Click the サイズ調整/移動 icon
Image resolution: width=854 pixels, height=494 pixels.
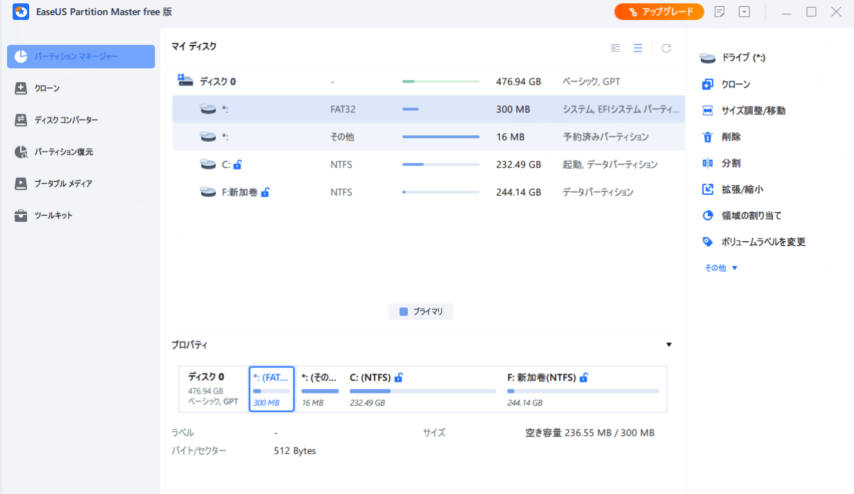click(x=707, y=111)
